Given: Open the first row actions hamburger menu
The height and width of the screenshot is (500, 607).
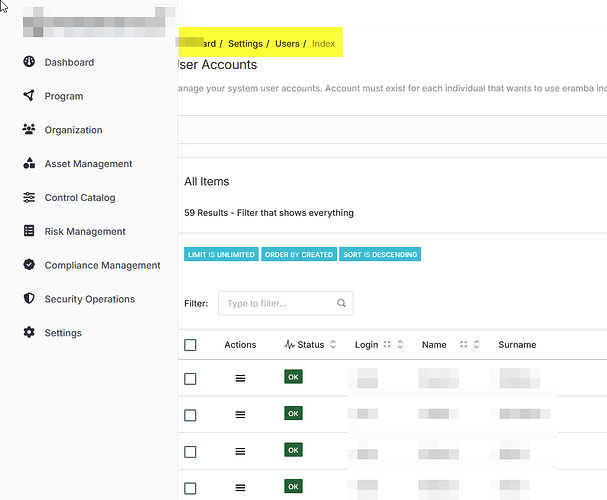Looking at the screenshot, I should click(240, 379).
